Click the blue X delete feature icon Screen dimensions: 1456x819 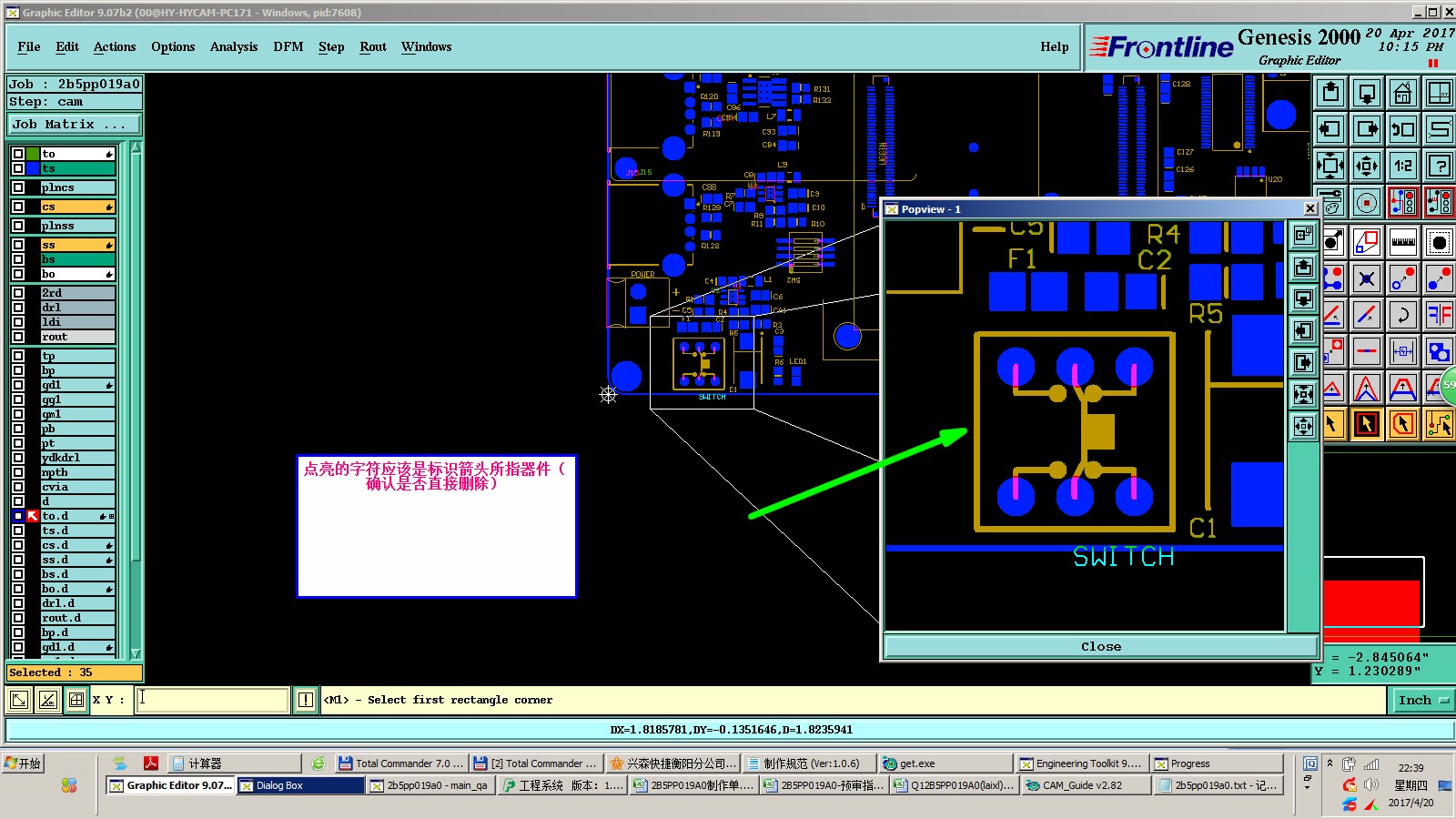pos(1367,278)
